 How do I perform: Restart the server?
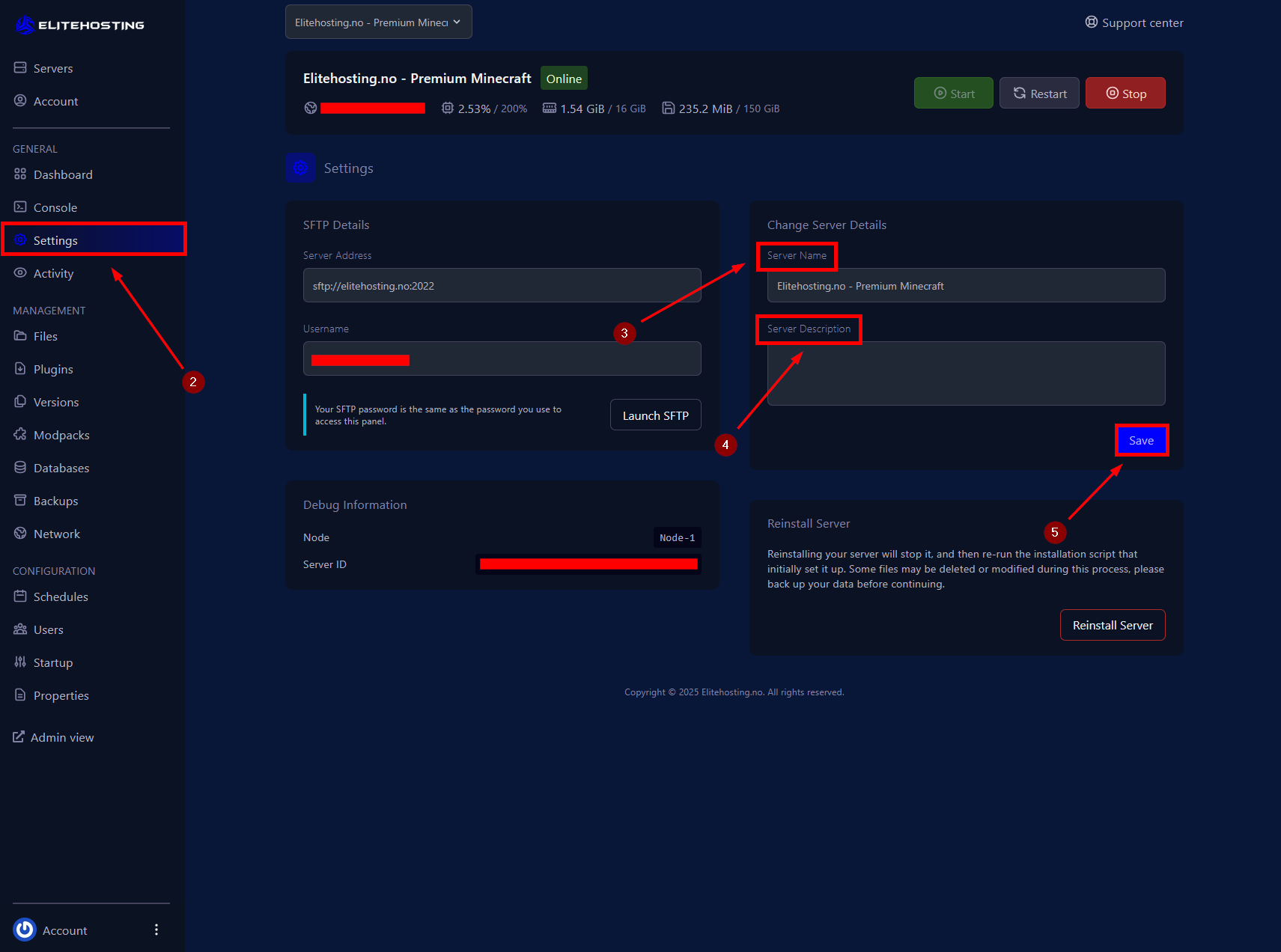1039,94
